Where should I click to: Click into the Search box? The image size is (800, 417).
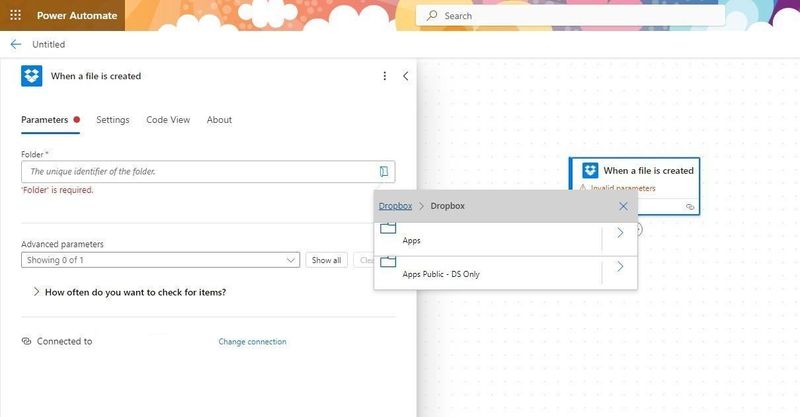[570, 15]
